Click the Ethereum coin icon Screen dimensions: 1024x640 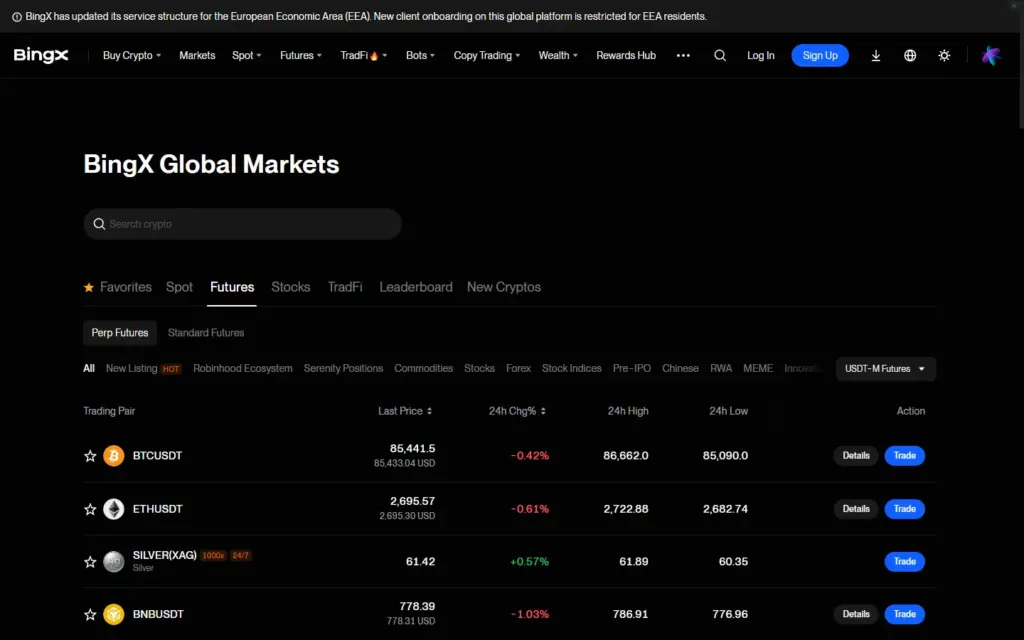[114, 509]
